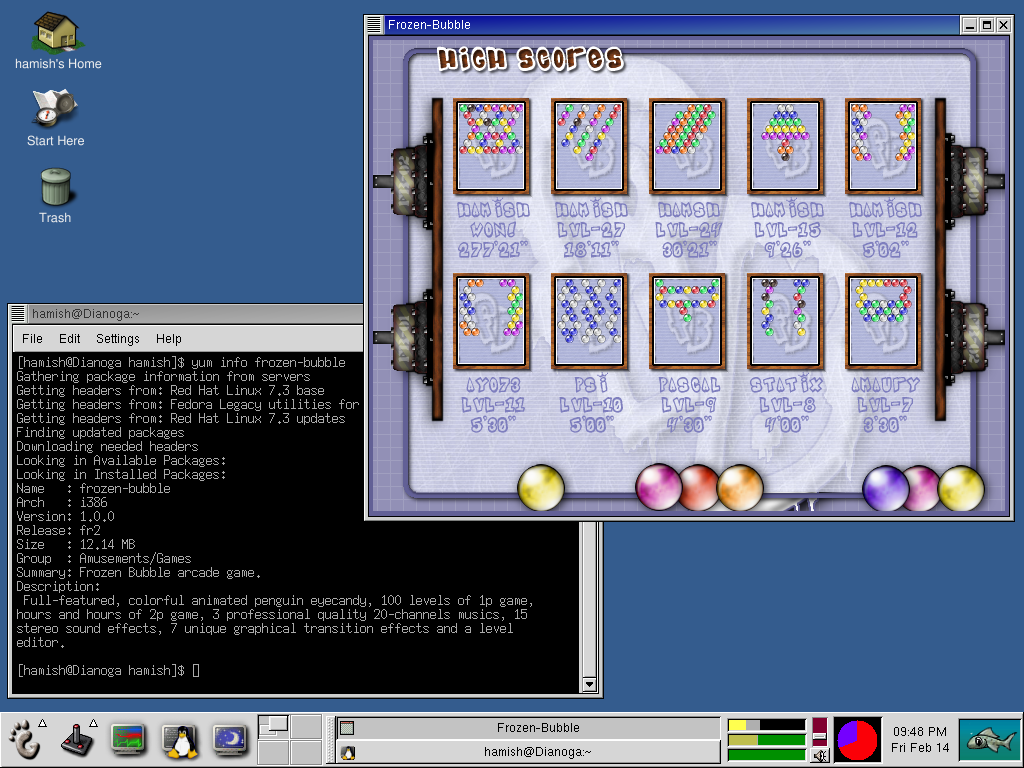This screenshot has width=1024, height=768.
Task: Click the AMAURY LVL-7 thumbnail
Action: pyautogui.click(x=884, y=321)
